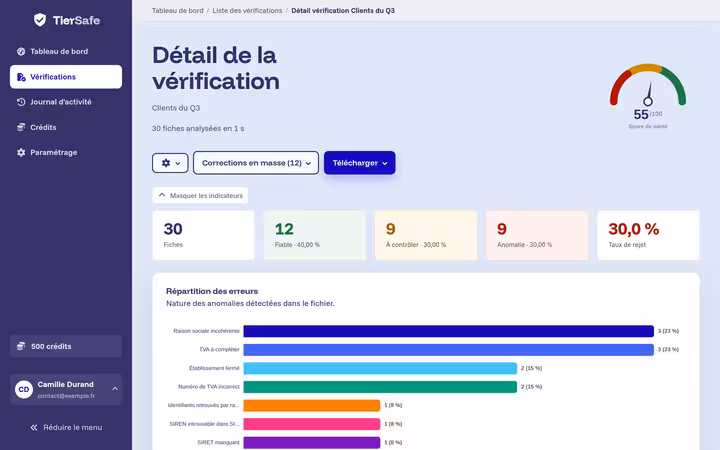Screen dimensions: 720x450
Task: Click the double chevron Réduire icon
Action: (x=34, y=428)
